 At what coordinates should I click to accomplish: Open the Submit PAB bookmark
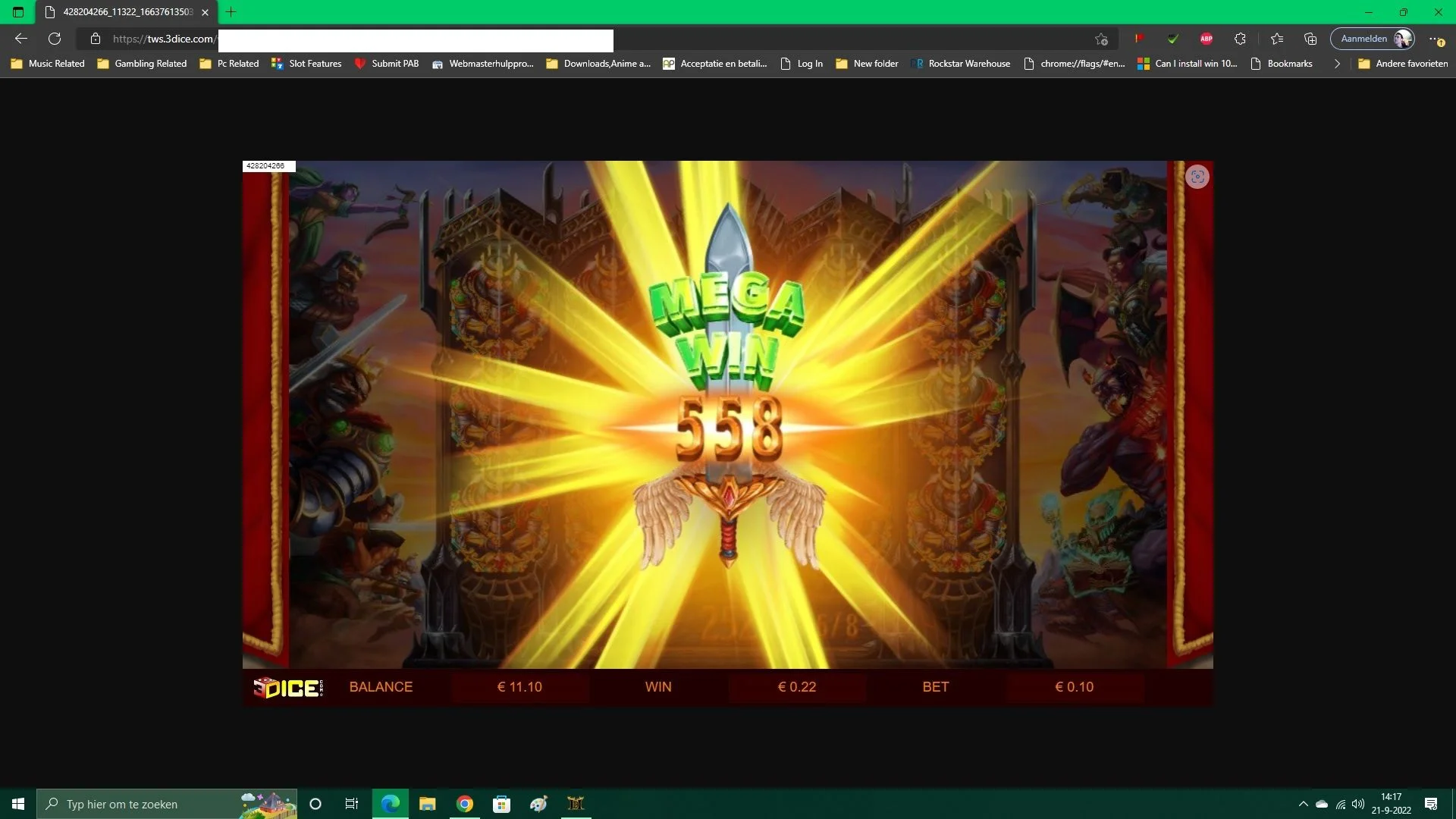tap(387, 64)
